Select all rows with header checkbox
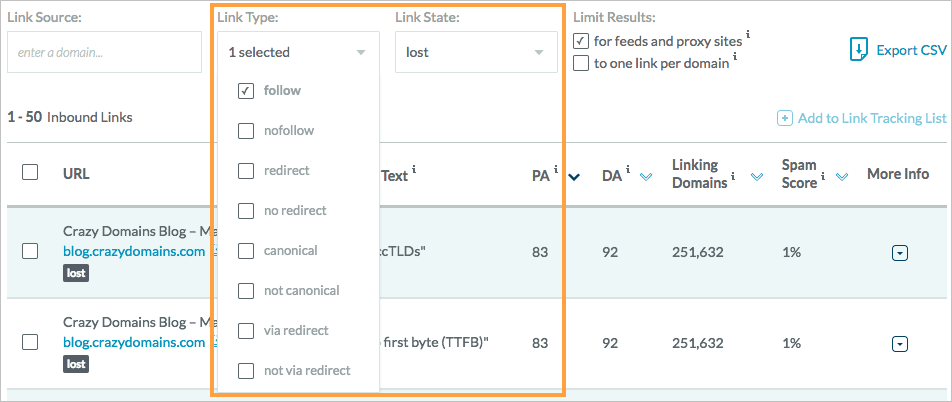Image resolution: width=952 pixels, height=402 pixels. (30, 172)
